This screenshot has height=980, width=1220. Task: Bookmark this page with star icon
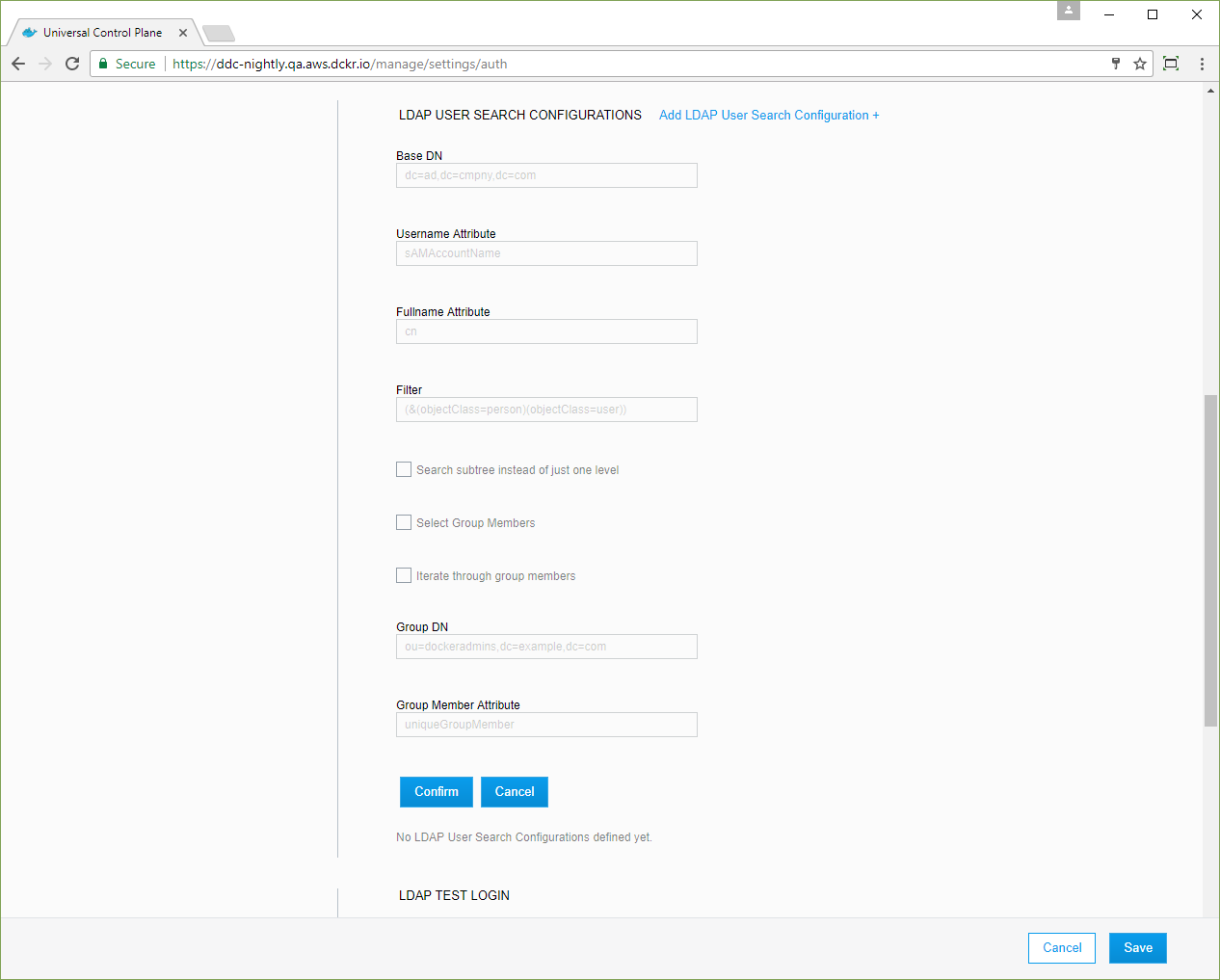click(1140, 64)
